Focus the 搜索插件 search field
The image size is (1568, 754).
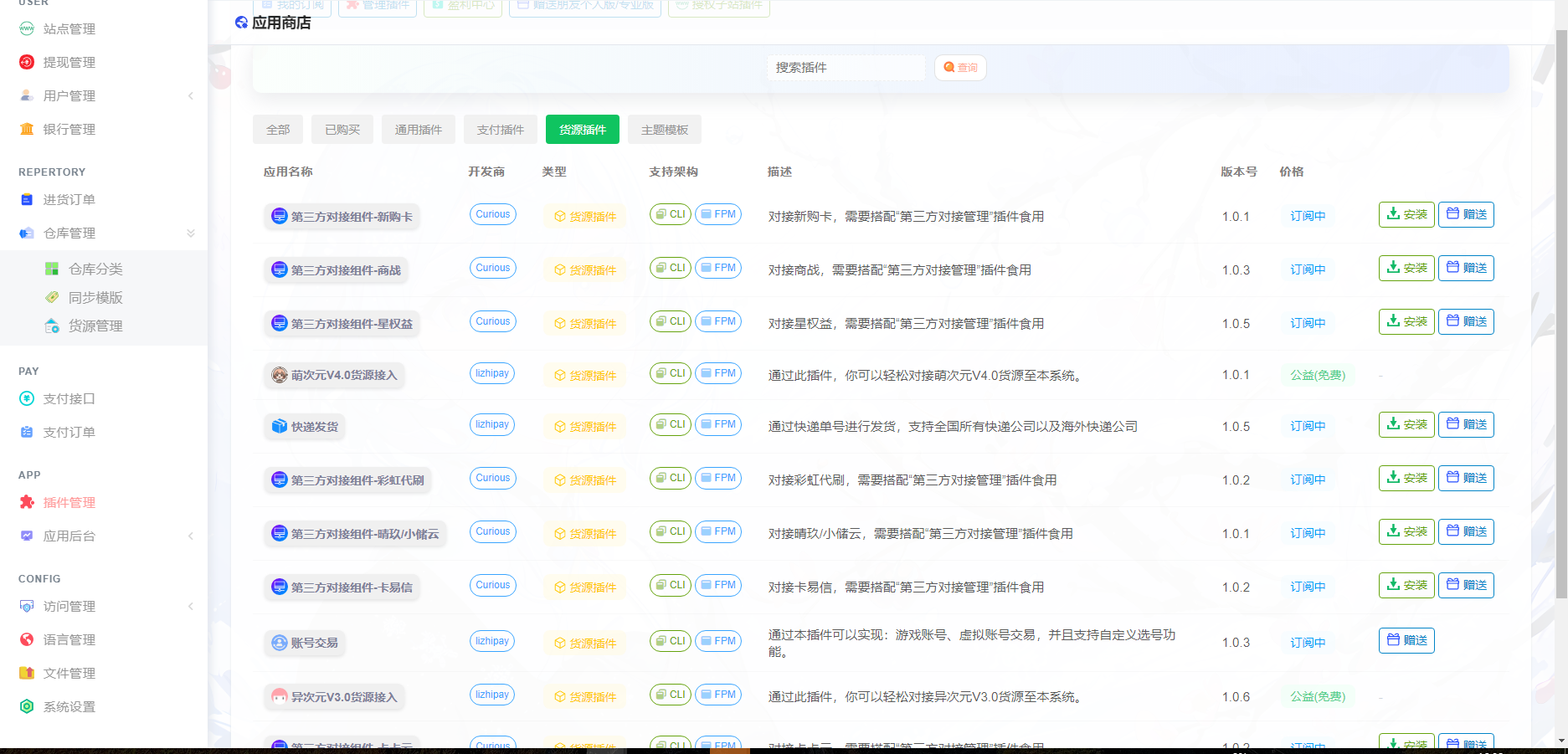[x=846, y=68]
